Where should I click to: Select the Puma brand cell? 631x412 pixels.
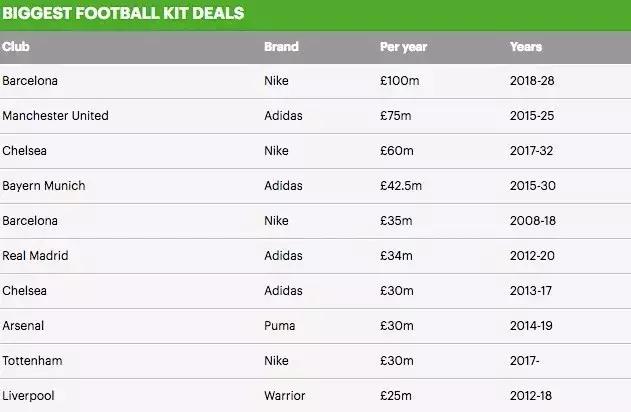click(279, 326)
